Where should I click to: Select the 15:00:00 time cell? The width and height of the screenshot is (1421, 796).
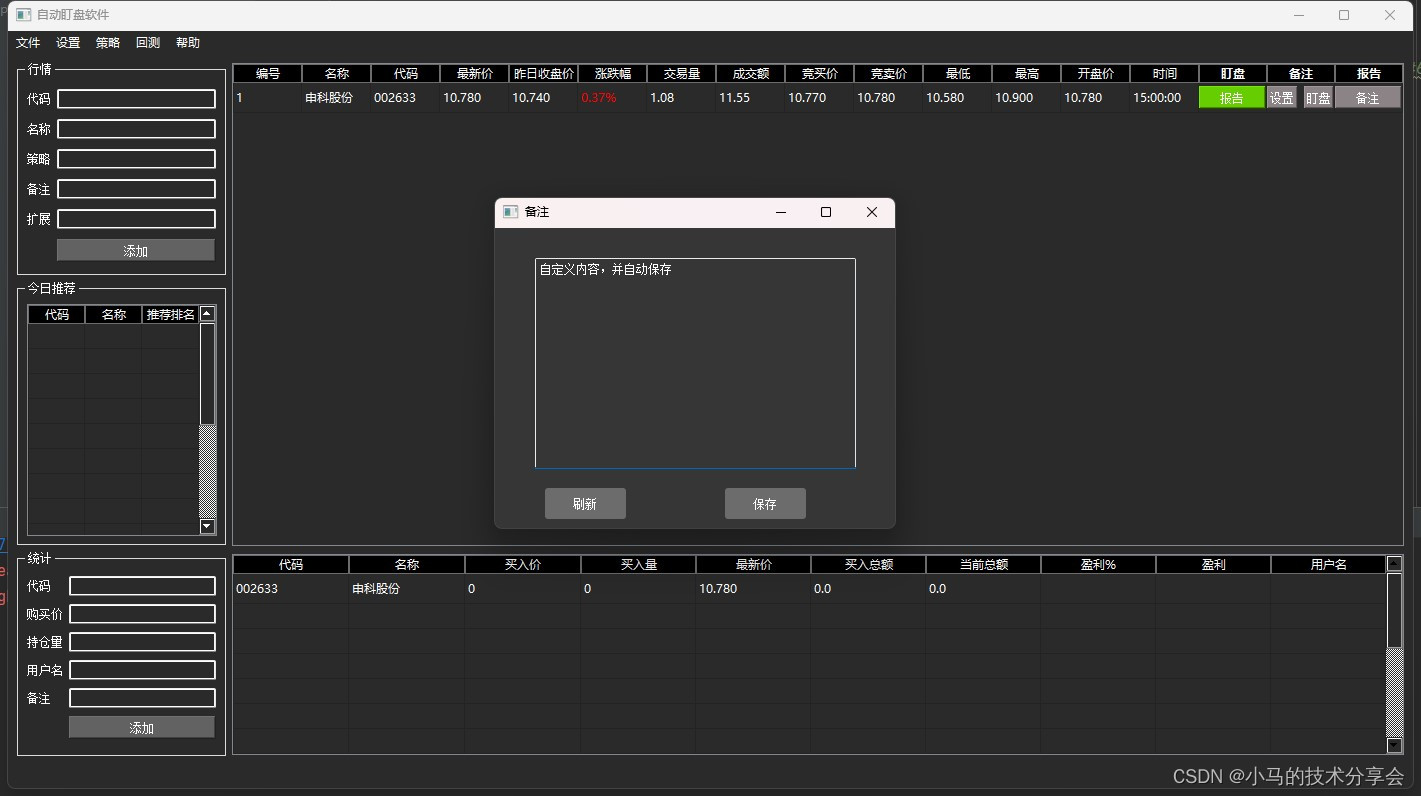[x=1165, y=98]
